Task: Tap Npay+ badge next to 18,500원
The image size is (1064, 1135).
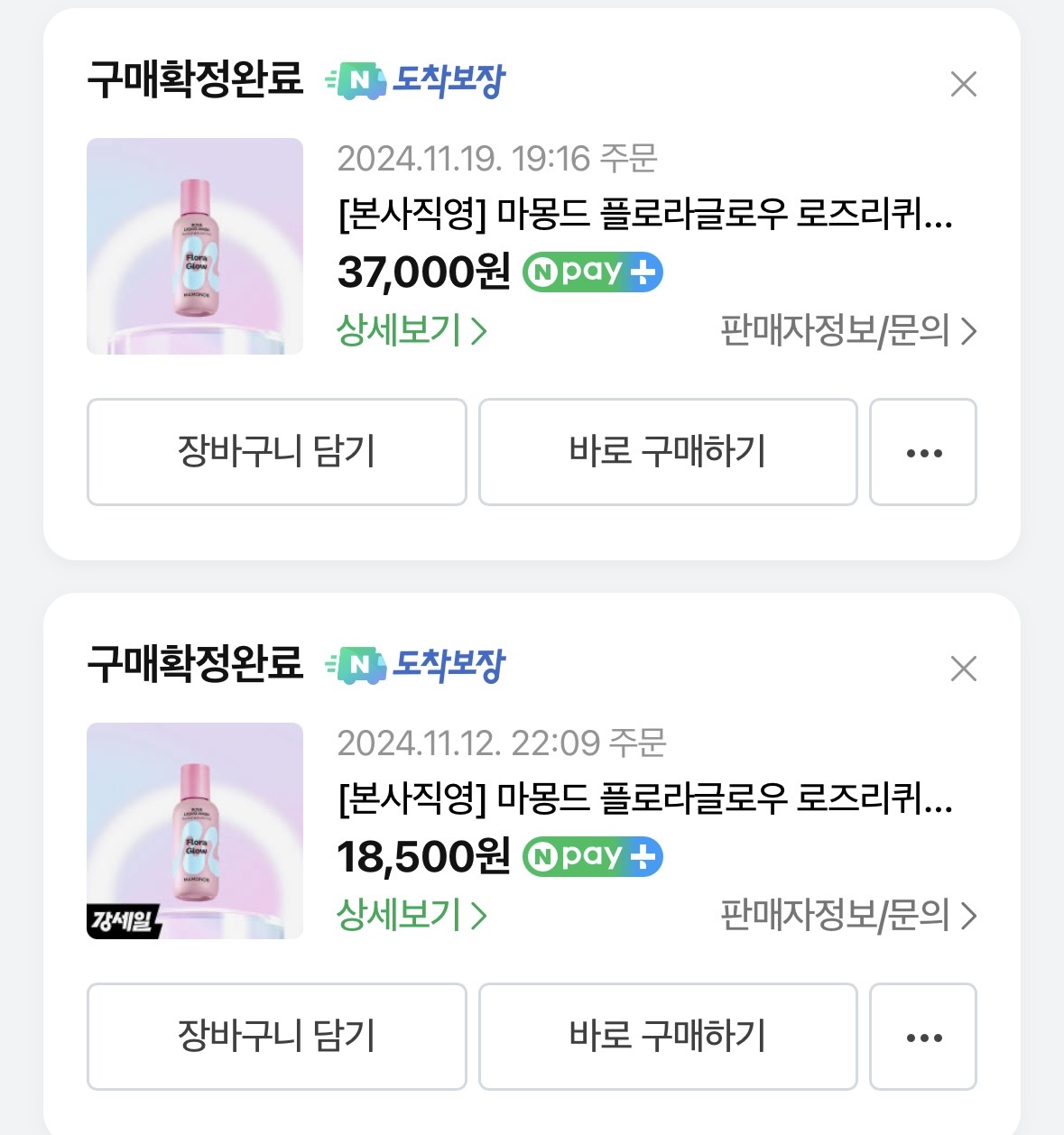Action: click(x=593, y=856)
